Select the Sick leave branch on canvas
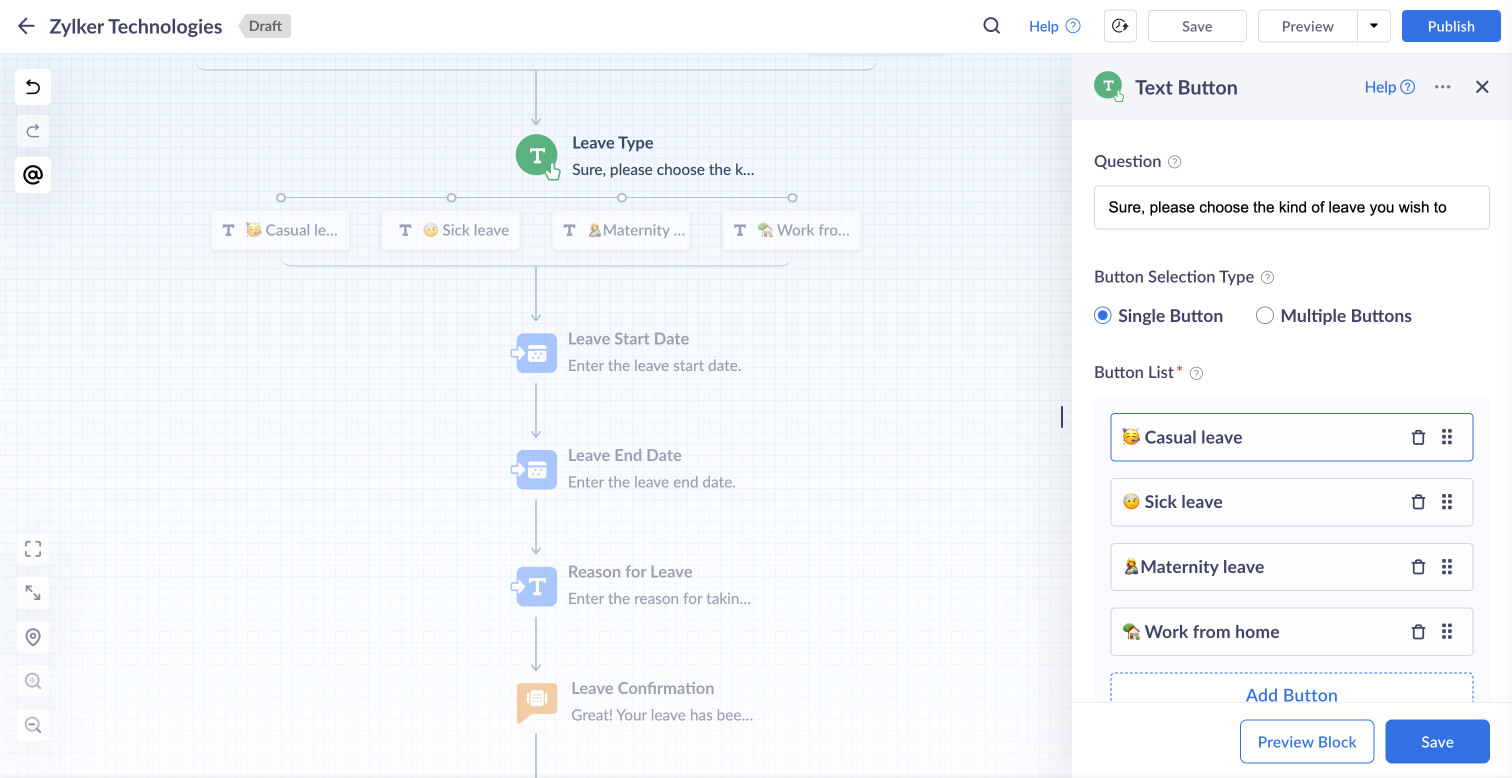 [451, 230]
